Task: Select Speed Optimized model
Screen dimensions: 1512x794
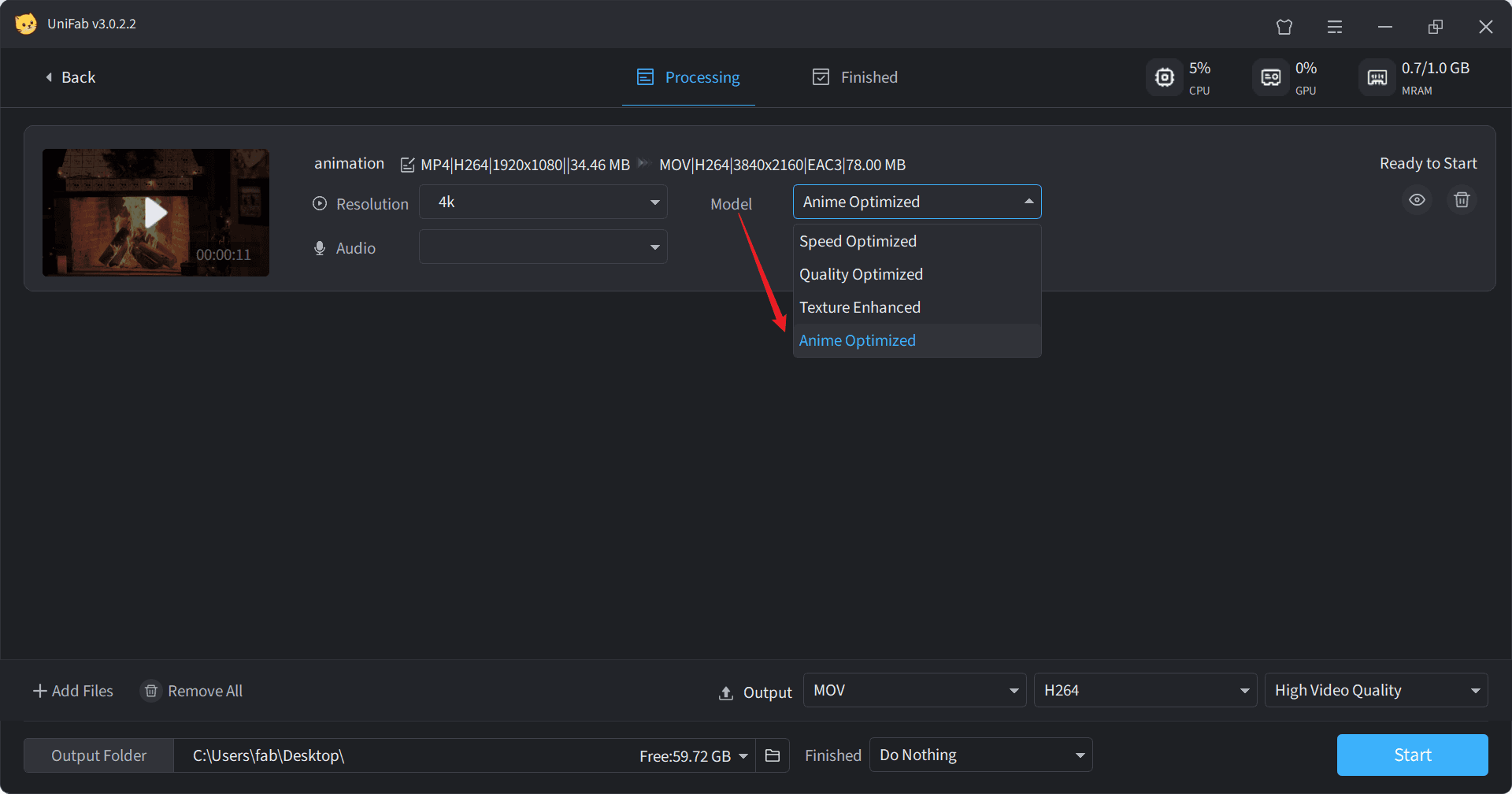Action: pyautogui.click(x=917, y=241)
